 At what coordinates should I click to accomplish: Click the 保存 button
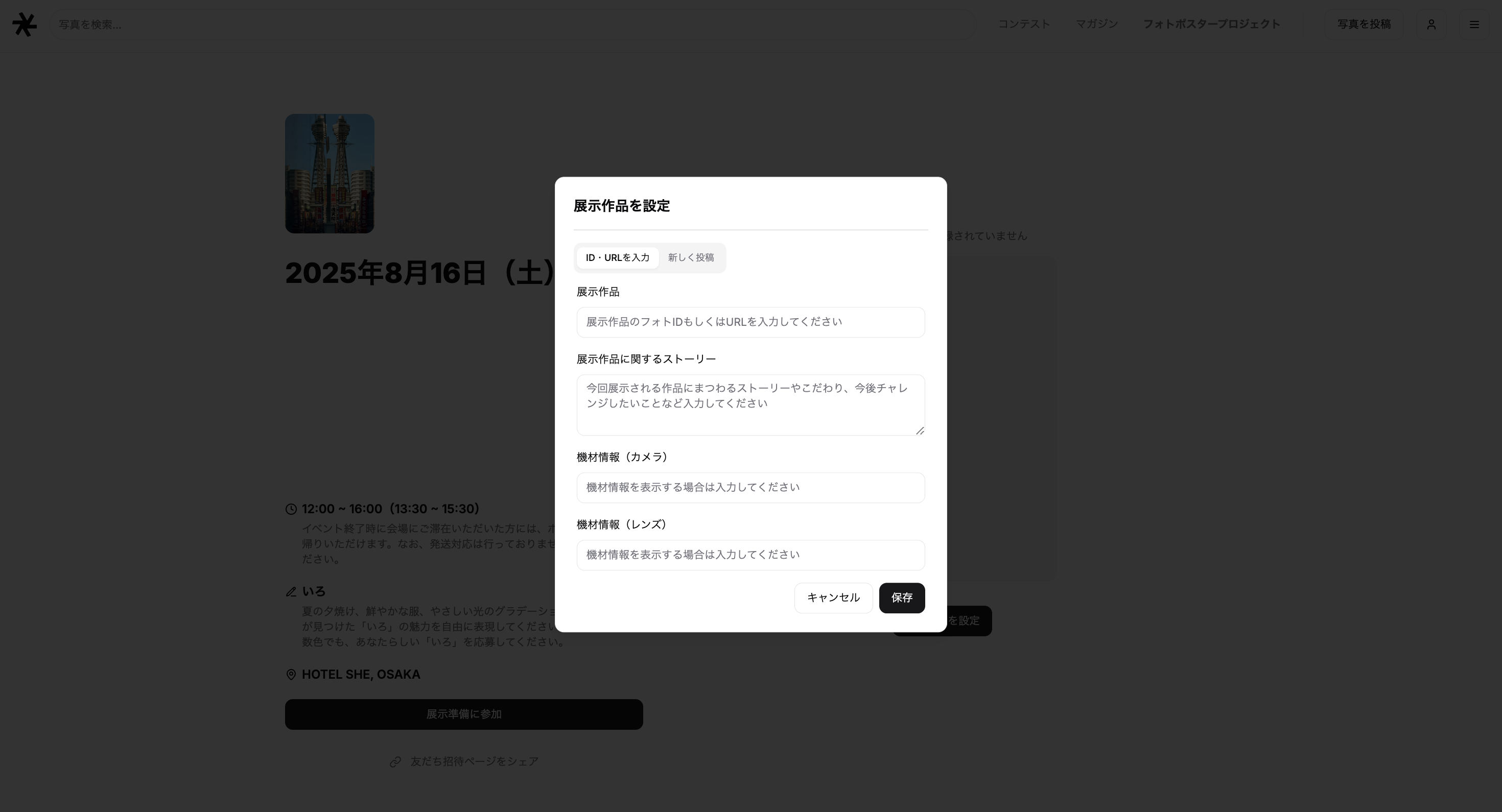click(x=901, y=598)
